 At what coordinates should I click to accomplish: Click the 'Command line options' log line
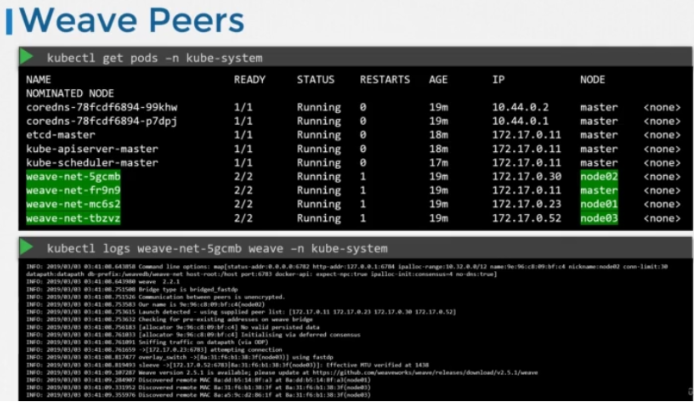coord(347,270)
